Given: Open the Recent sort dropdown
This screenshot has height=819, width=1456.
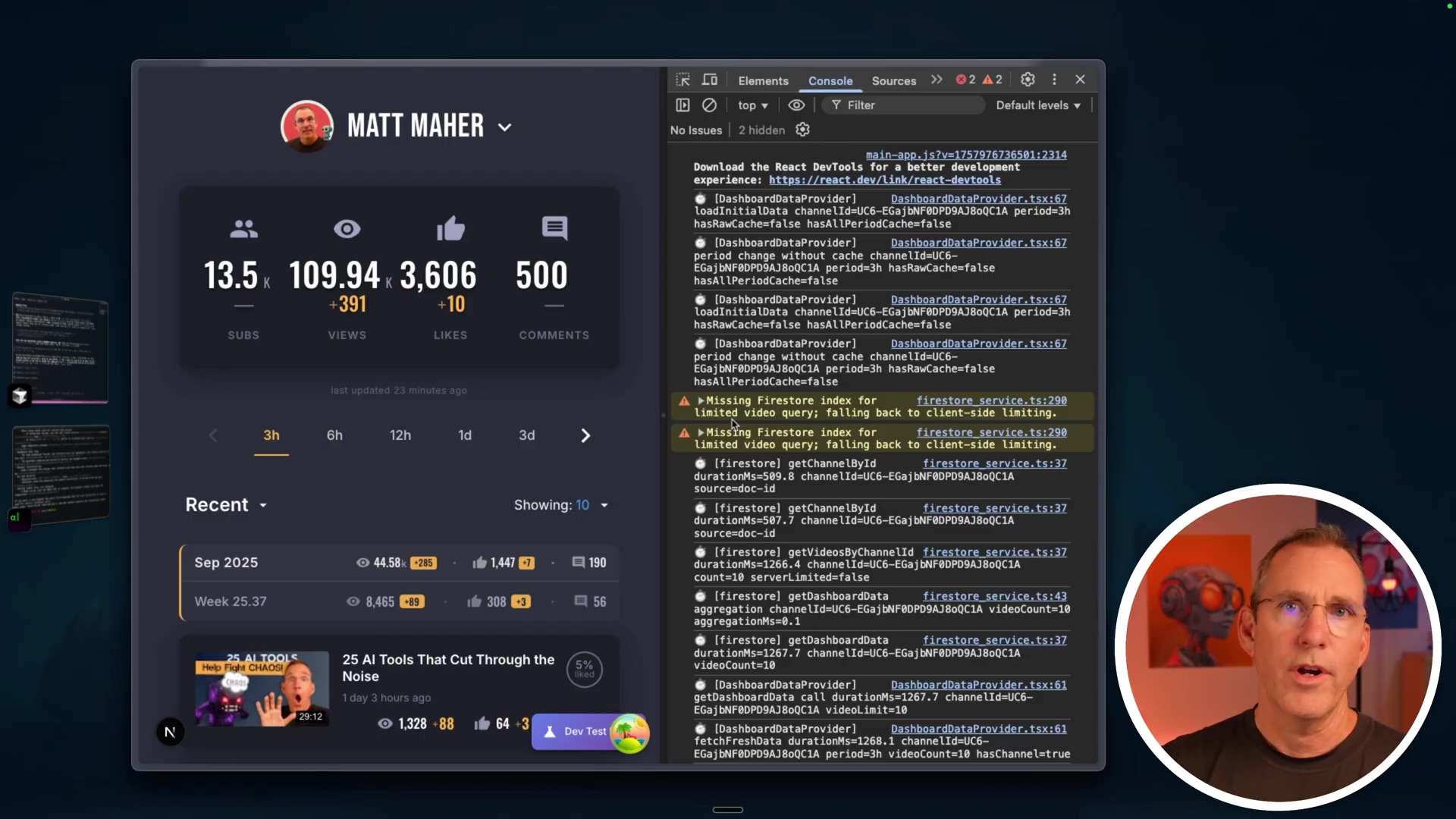Looking at the screenshot, I should point(226,505).
